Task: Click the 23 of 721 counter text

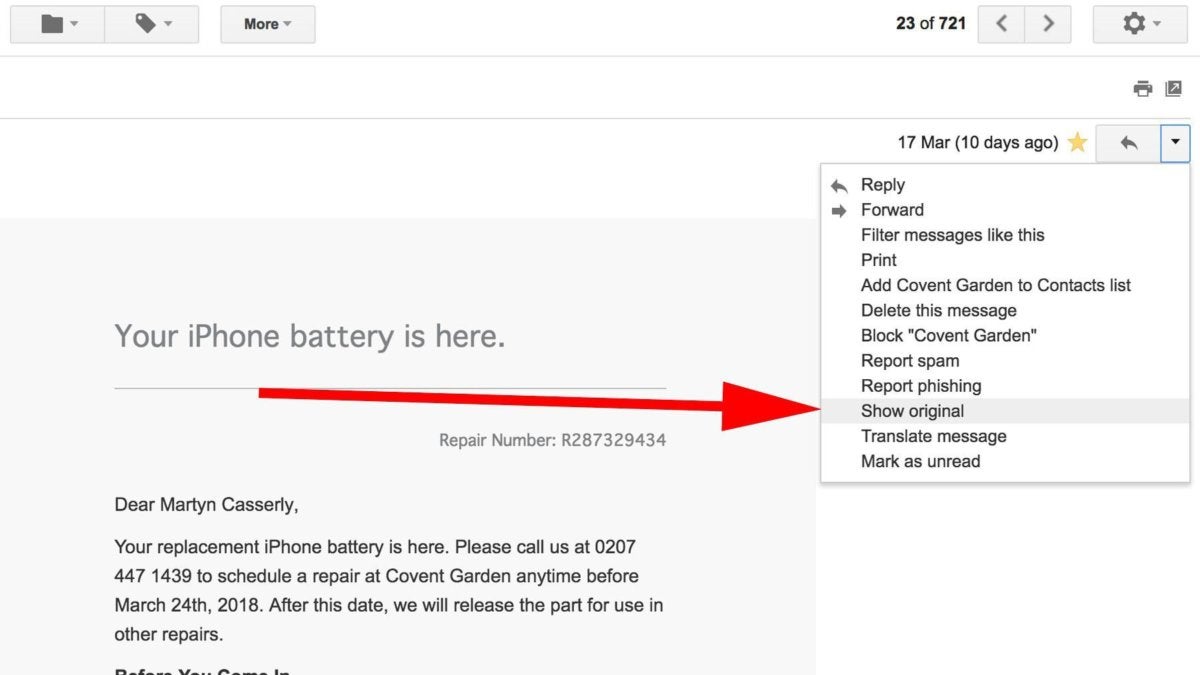Action: (x=931, y=23)
